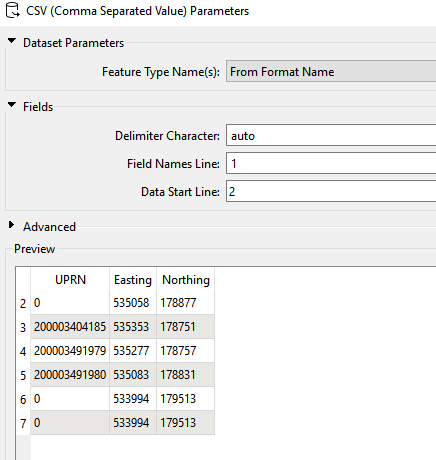Select preview row number 2
This screenshot has height=460, width=436.
coord(23,303)
